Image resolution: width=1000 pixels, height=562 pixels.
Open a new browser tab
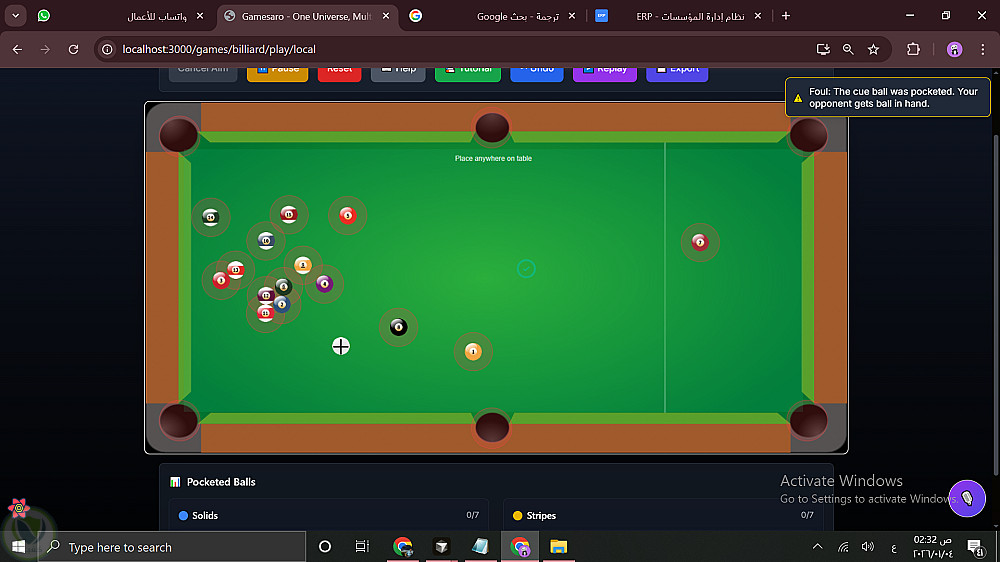(x=786, y=16)
